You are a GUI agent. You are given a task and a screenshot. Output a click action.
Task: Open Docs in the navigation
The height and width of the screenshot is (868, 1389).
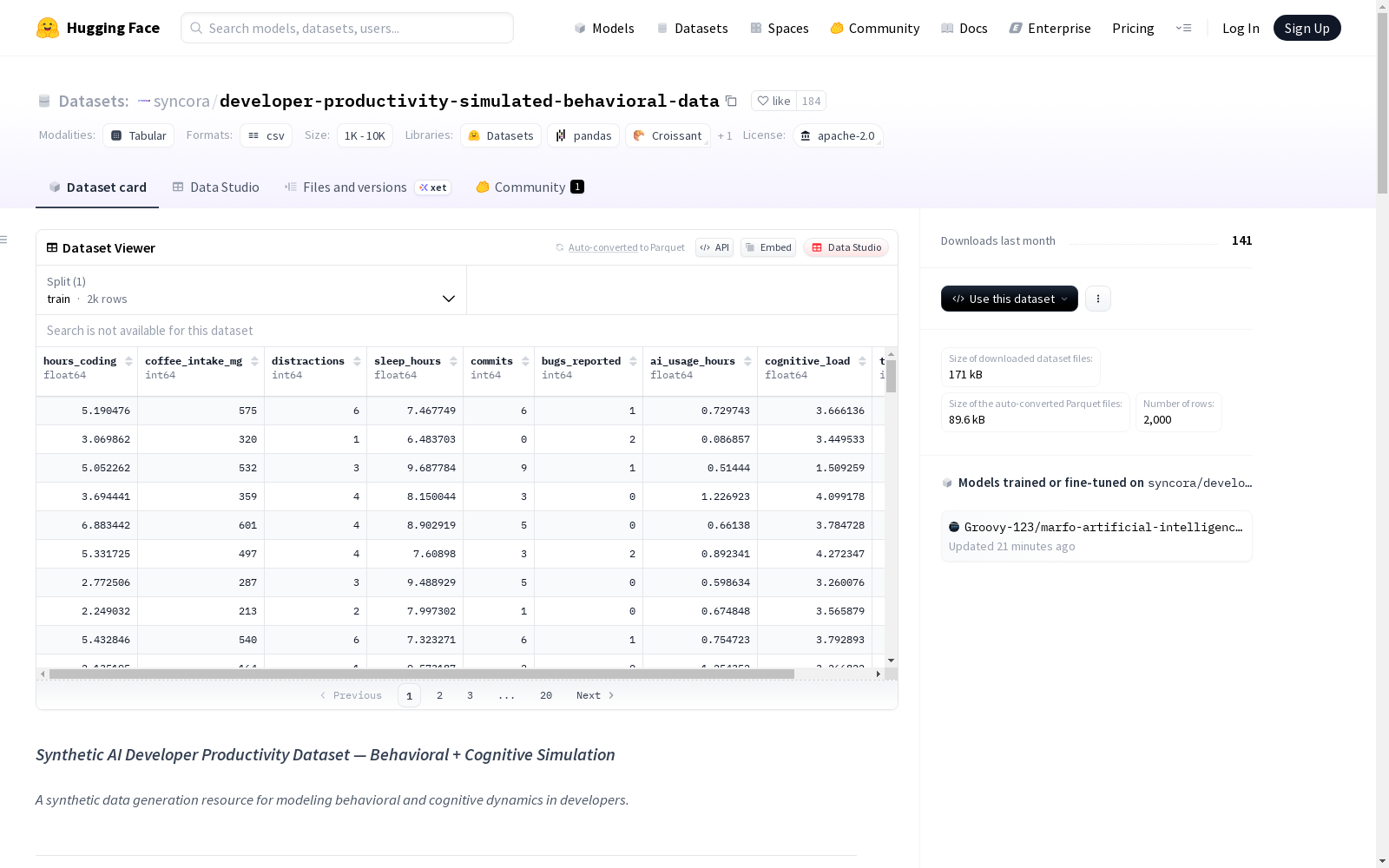(964, 28)
